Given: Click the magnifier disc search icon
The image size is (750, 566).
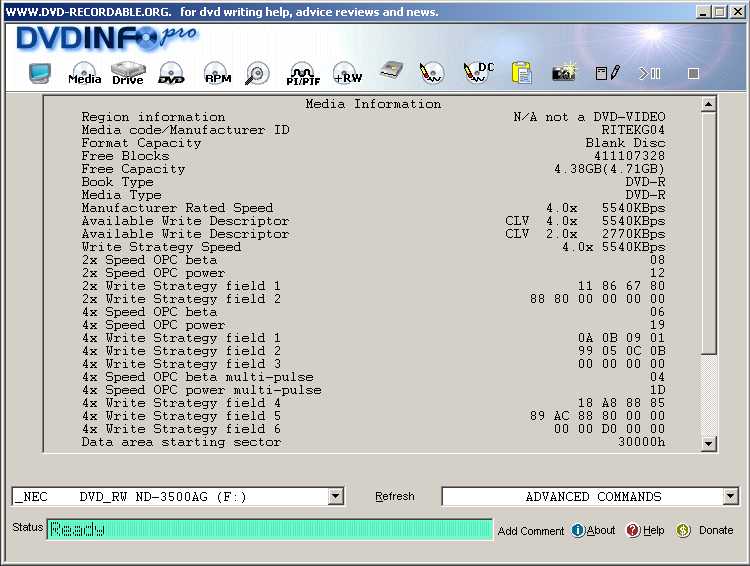Looking at the screenshot, I should point(257,74).
